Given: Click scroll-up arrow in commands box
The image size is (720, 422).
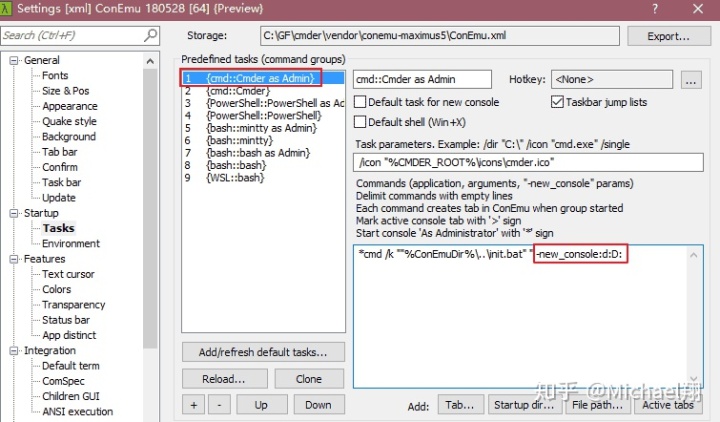Looking at the screenshot, I should (693, 255).
